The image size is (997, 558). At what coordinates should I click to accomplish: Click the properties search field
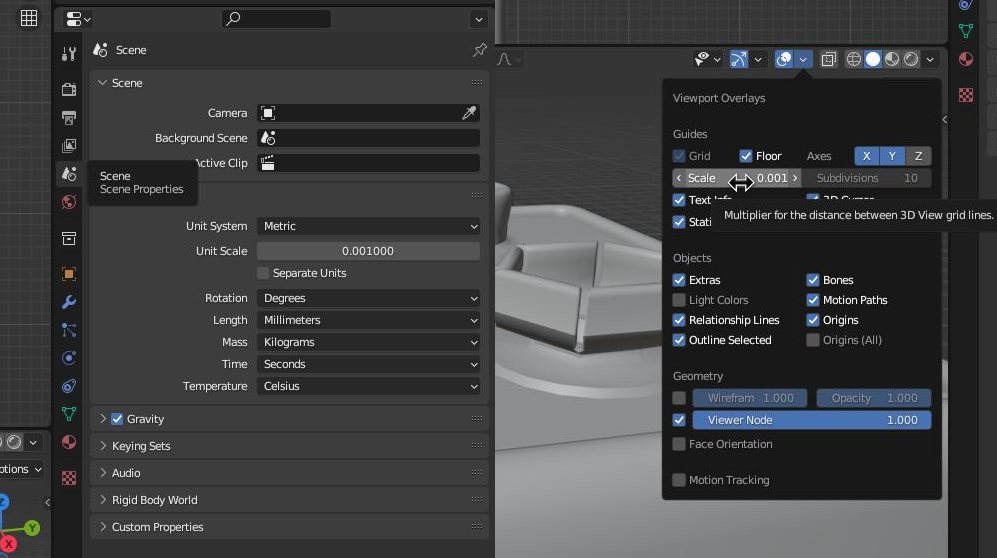click(276, 19)
